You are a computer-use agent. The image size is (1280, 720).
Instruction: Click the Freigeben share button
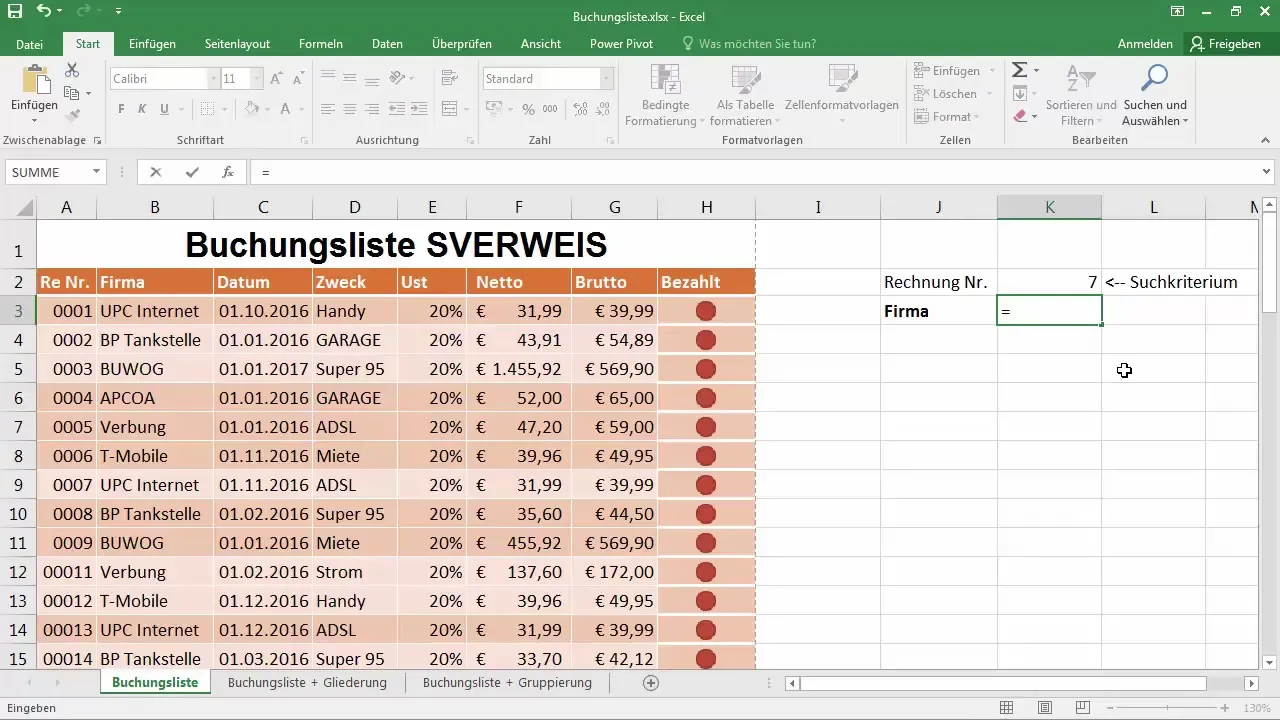[x=1226, y=44]
